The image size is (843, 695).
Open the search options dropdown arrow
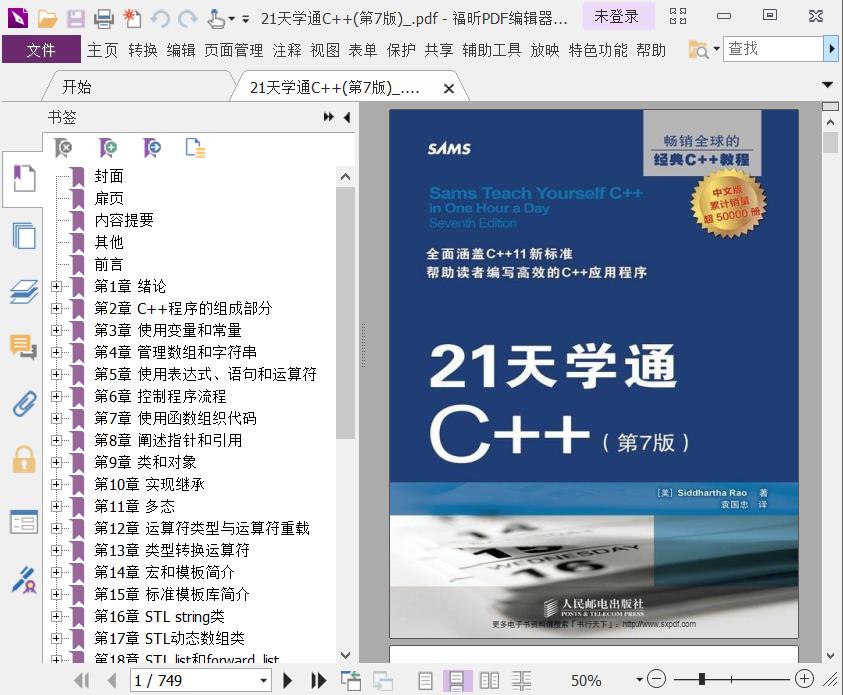click(717, 49)
